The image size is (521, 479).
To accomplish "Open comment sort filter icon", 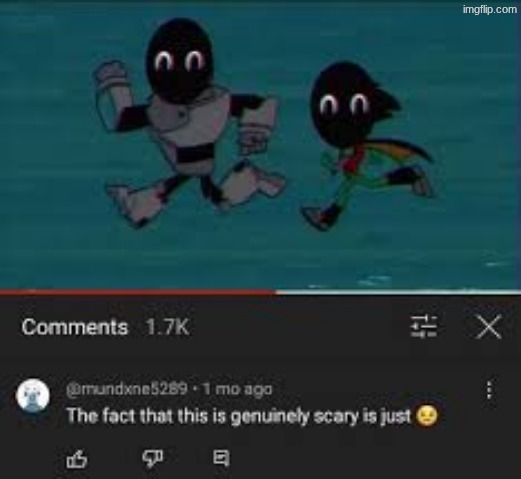I will pos(423,327).
